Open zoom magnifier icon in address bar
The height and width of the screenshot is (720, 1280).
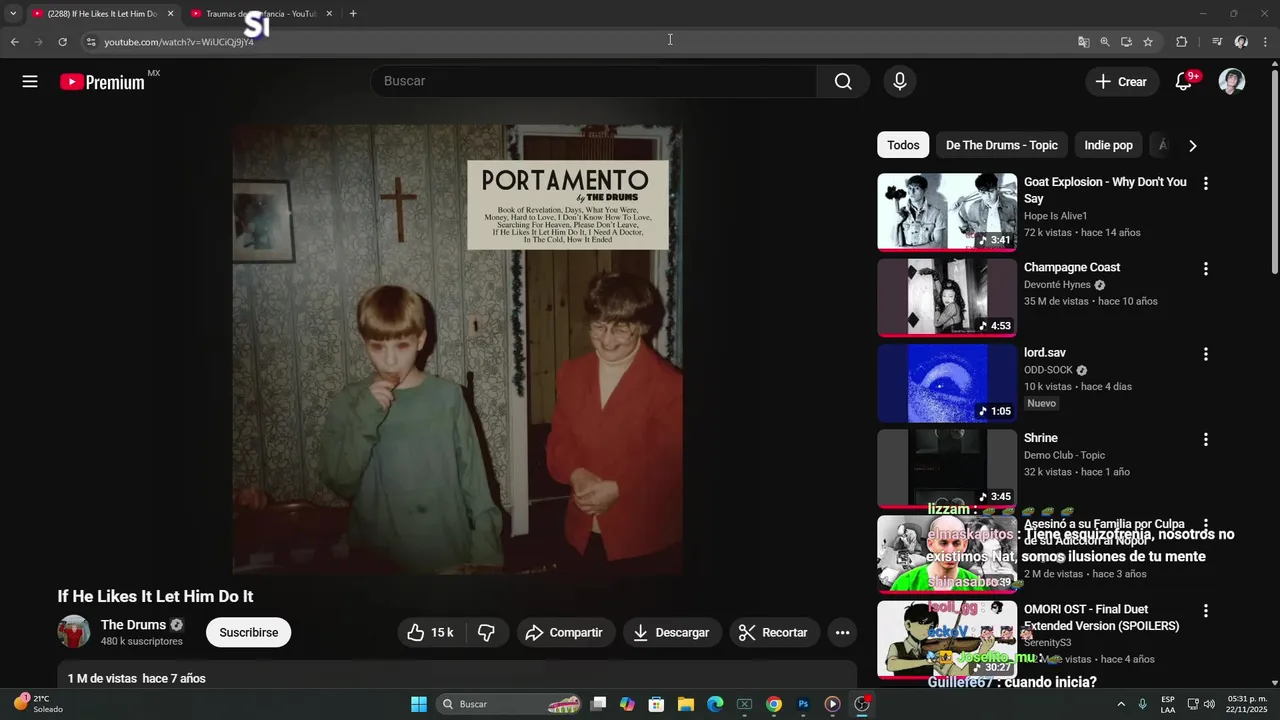(x=1105, y=42)
